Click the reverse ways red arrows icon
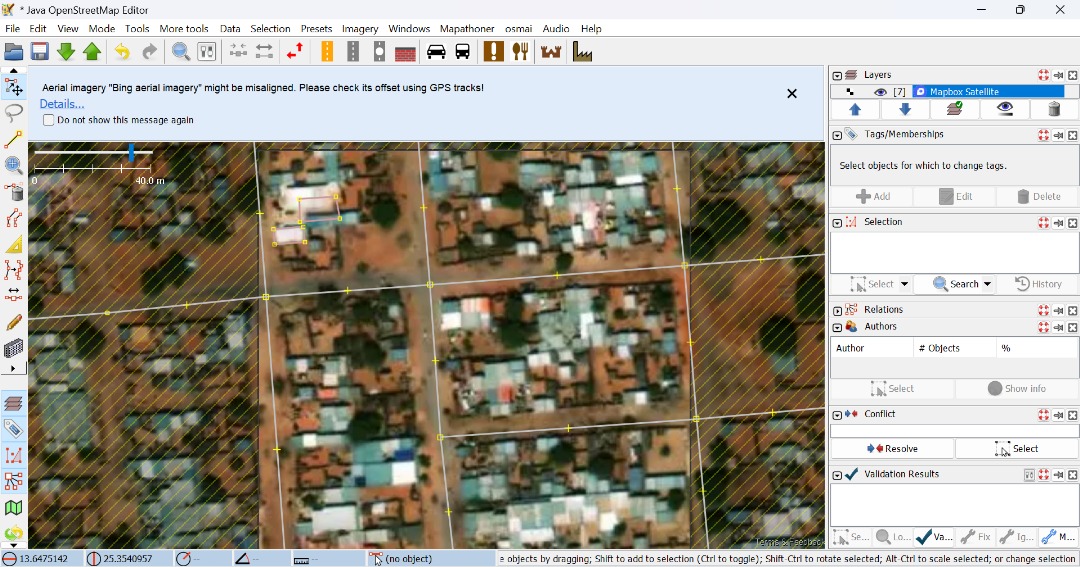1080x567 pixels. [295, 52]
